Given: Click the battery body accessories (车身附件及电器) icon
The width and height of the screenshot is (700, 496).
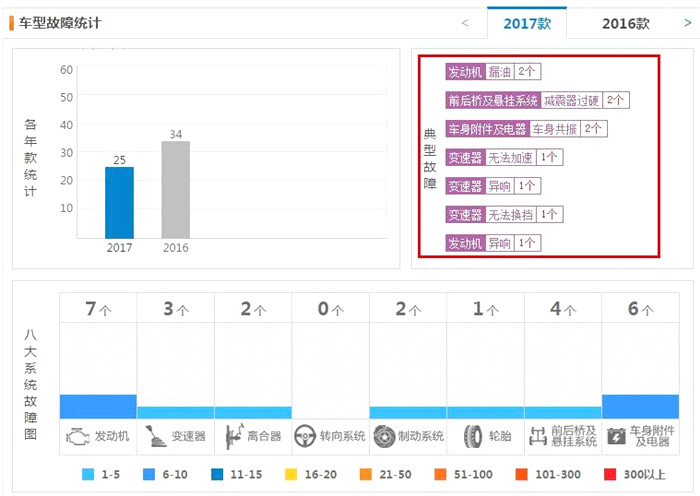Looking at the screenshot, I should point(616,436).
